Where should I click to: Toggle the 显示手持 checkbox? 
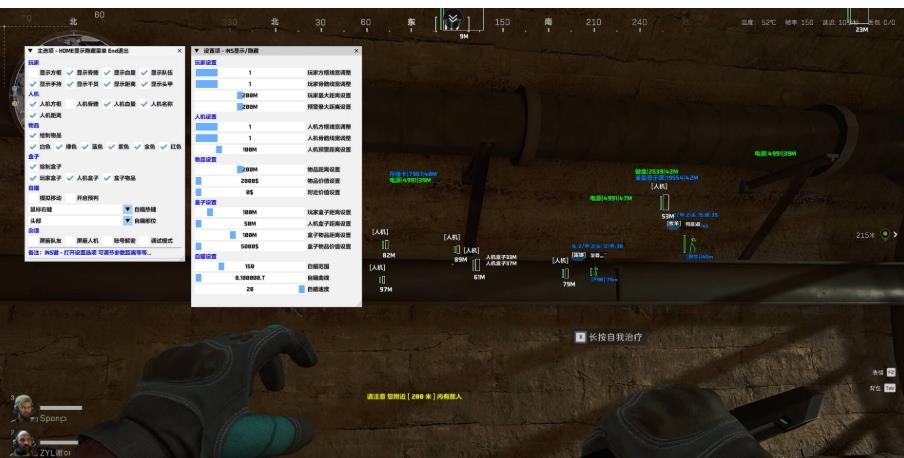point(32,84)
